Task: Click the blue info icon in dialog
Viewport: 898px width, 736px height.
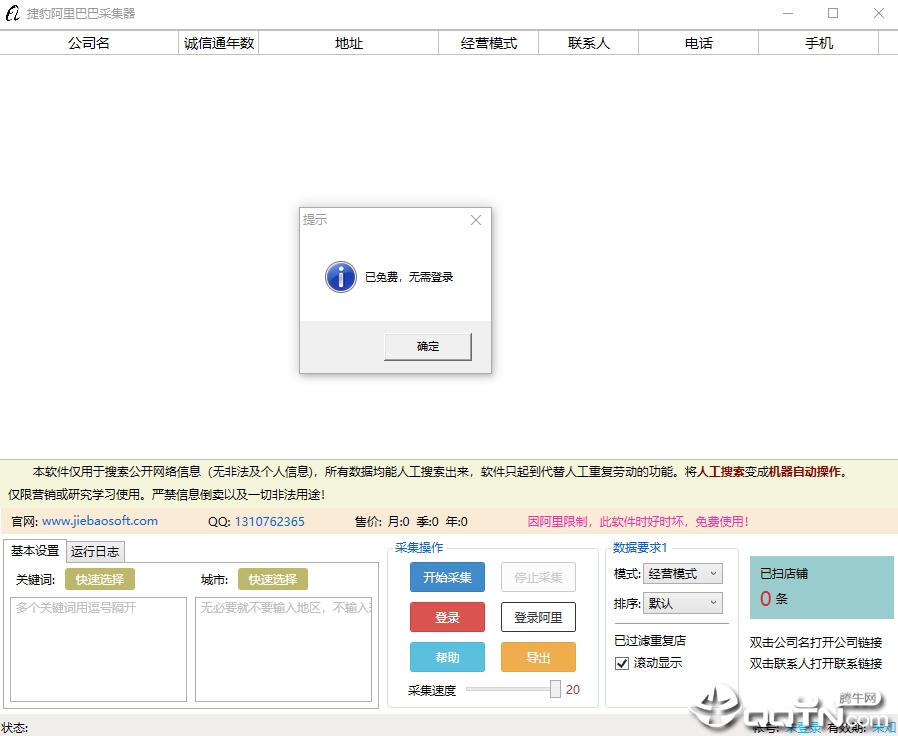Action: (341, 277)
